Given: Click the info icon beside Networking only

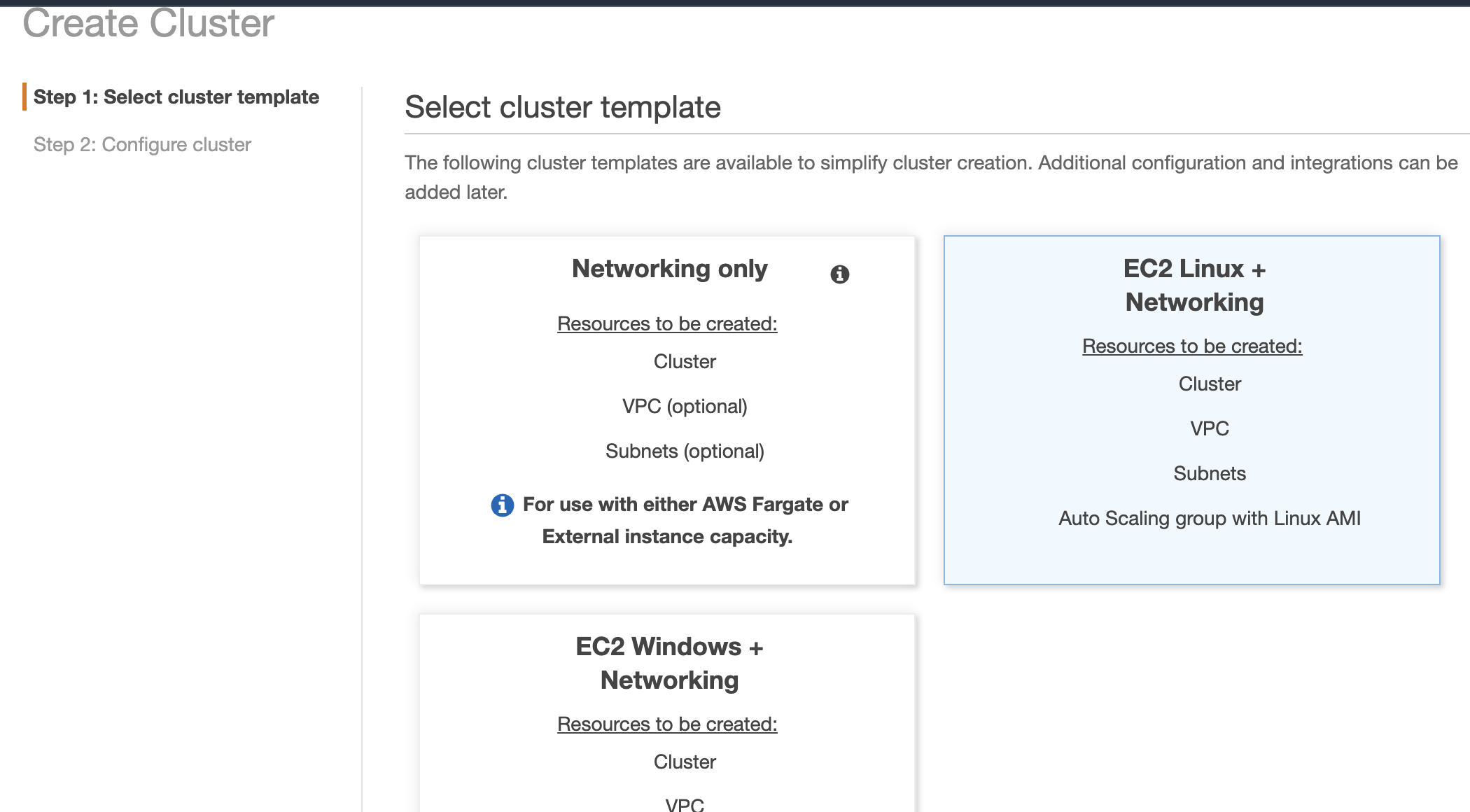Looking at the screenshot, I should tap(840, 274).
